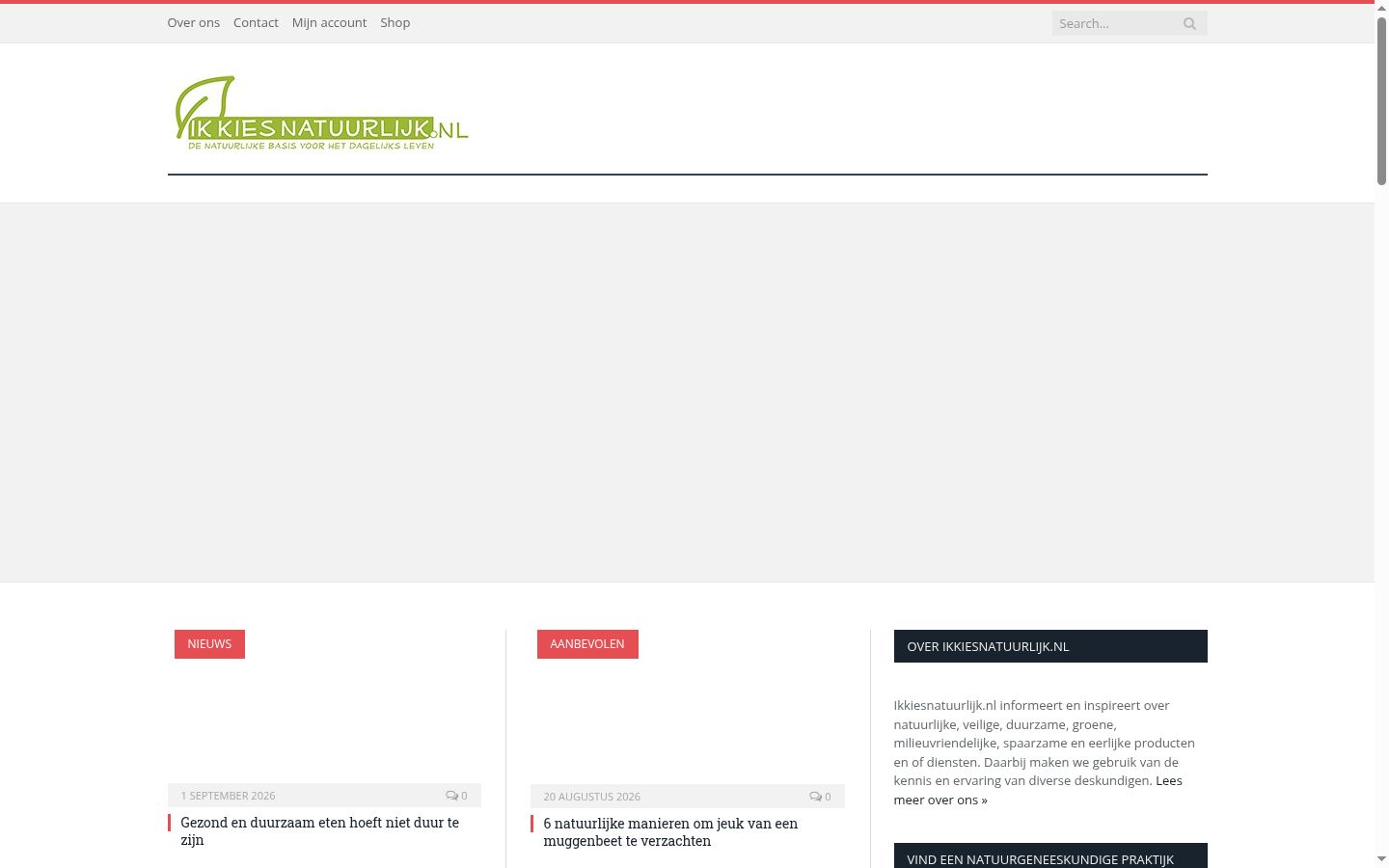Submit search with the magnifier icon
The height and width of the screenshot is (868, 1389).
pyautogui.click(x=1189, y=23)
